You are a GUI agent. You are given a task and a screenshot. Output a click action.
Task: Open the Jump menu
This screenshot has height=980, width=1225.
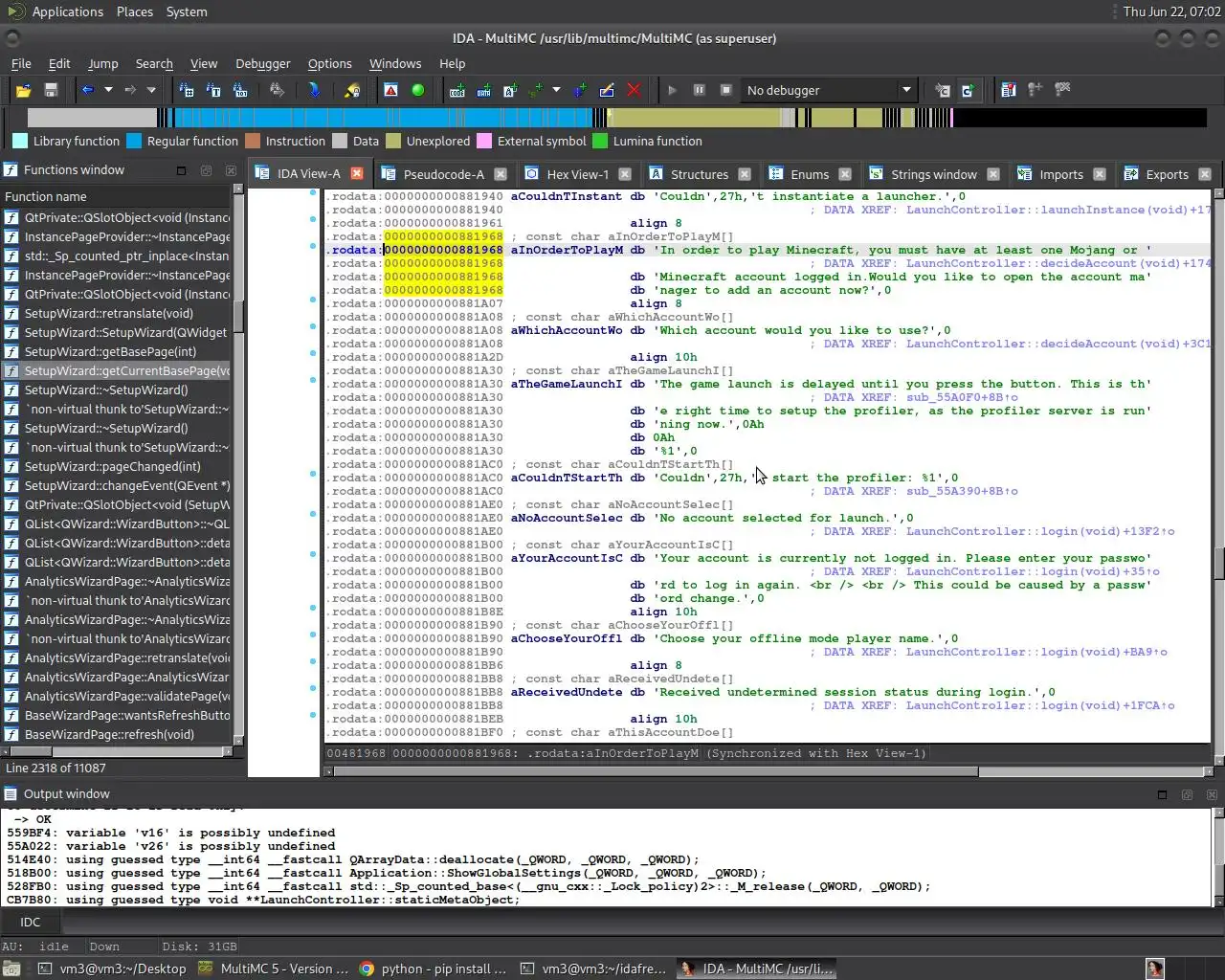click(103, 63)
